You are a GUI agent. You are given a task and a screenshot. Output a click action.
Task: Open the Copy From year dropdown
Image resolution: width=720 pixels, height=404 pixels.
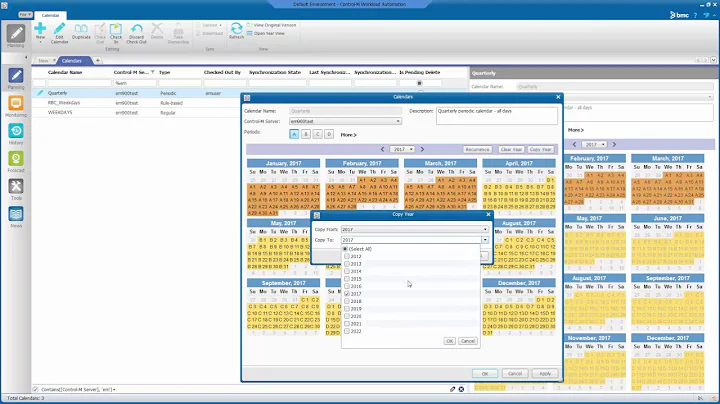click(x=485, y=229)
